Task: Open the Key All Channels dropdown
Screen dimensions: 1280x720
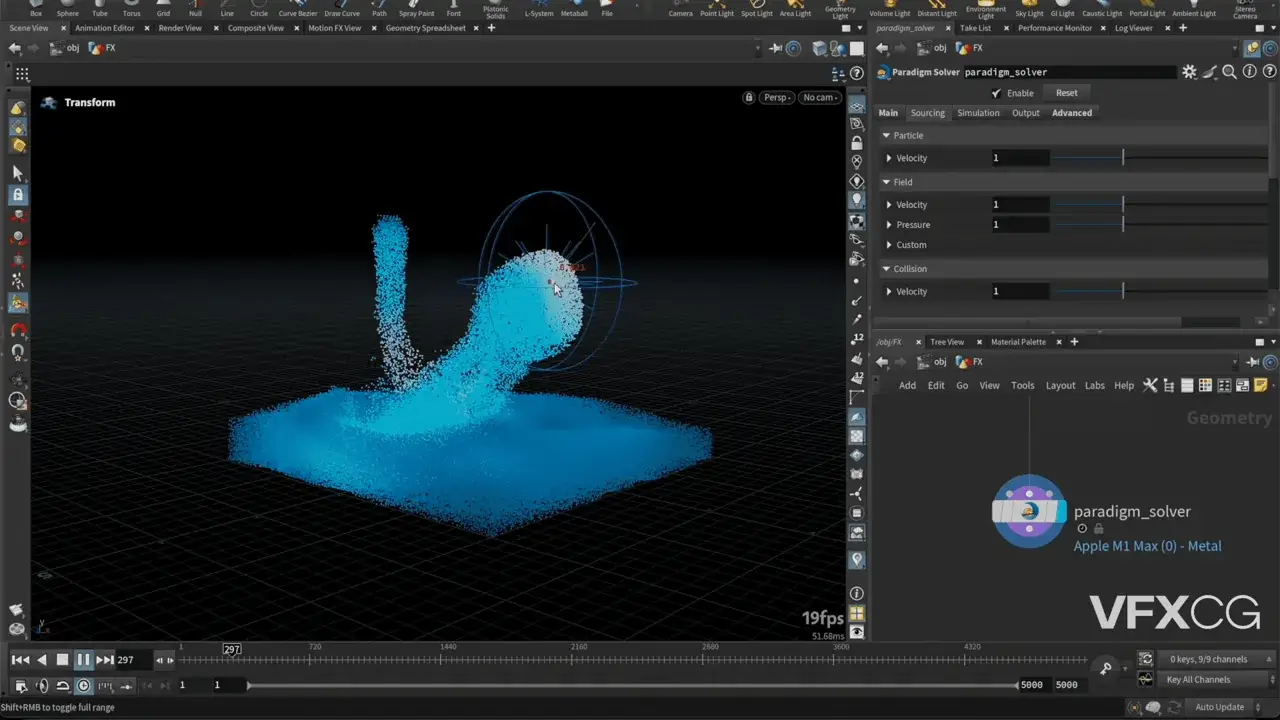Action: pyautogui.click(x=1218, y=680)
